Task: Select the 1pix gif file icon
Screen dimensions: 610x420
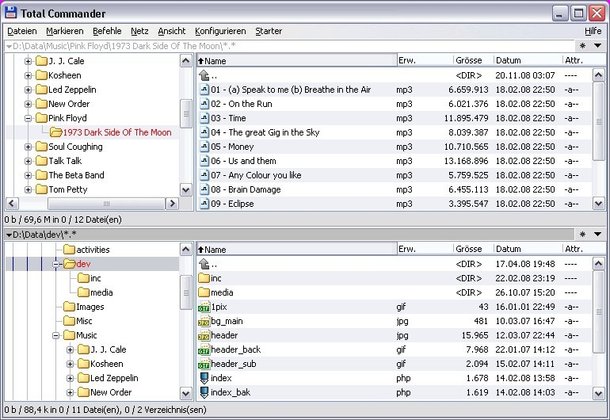Action: (x=203, y=305)
